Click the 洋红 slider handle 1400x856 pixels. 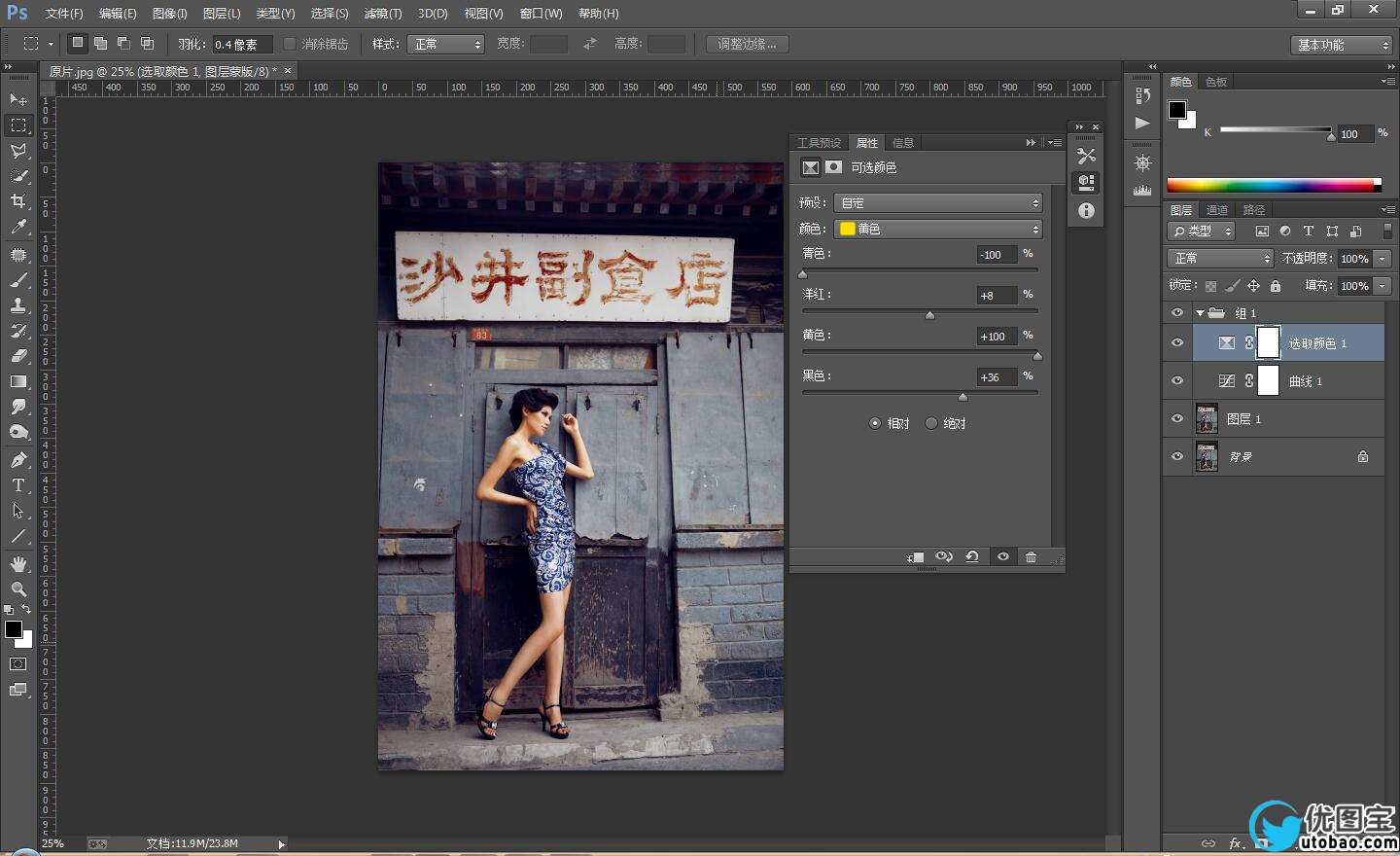tap(929, 315)
